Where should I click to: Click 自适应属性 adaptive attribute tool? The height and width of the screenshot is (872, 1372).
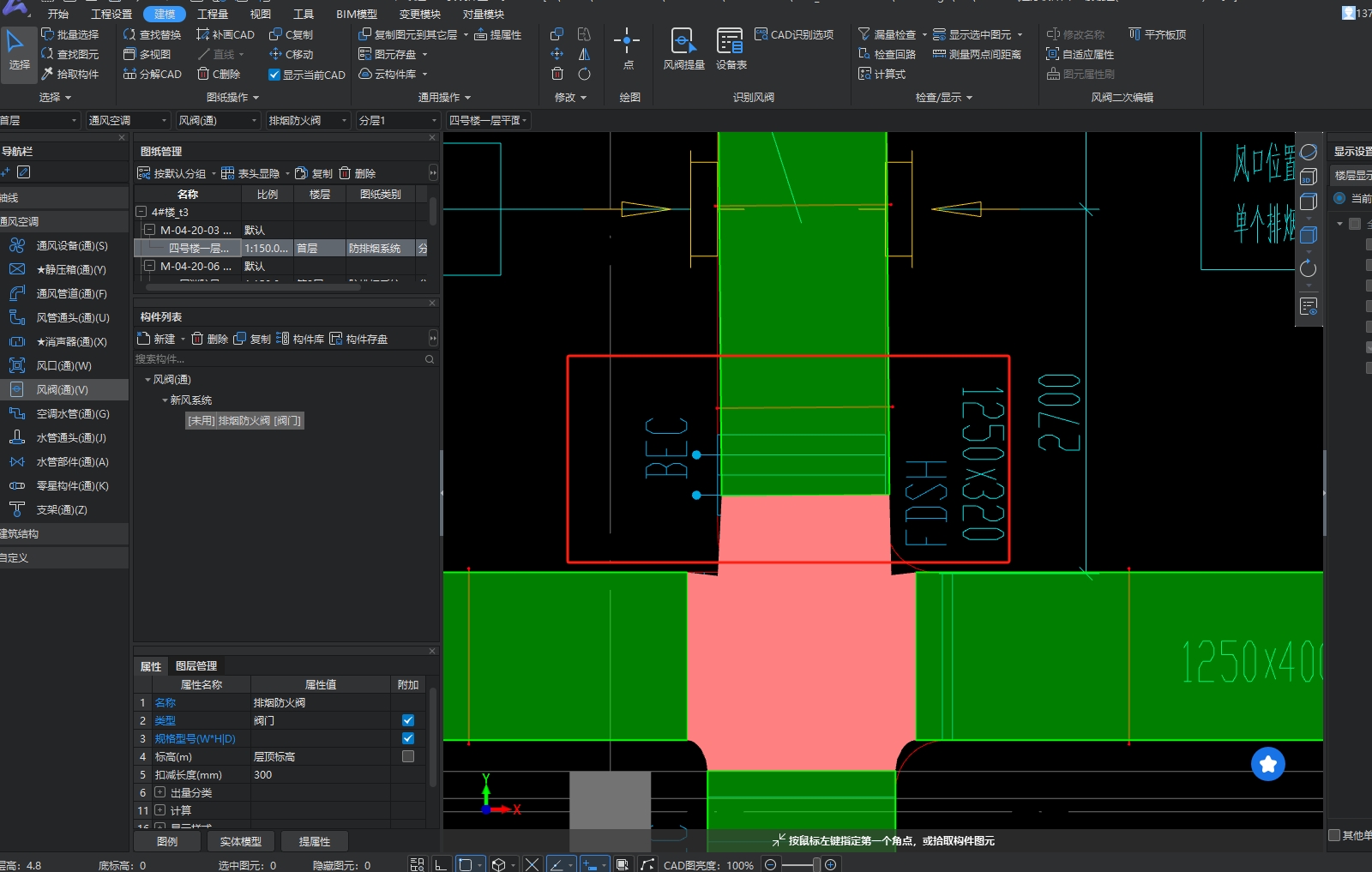coord(1080,54)
